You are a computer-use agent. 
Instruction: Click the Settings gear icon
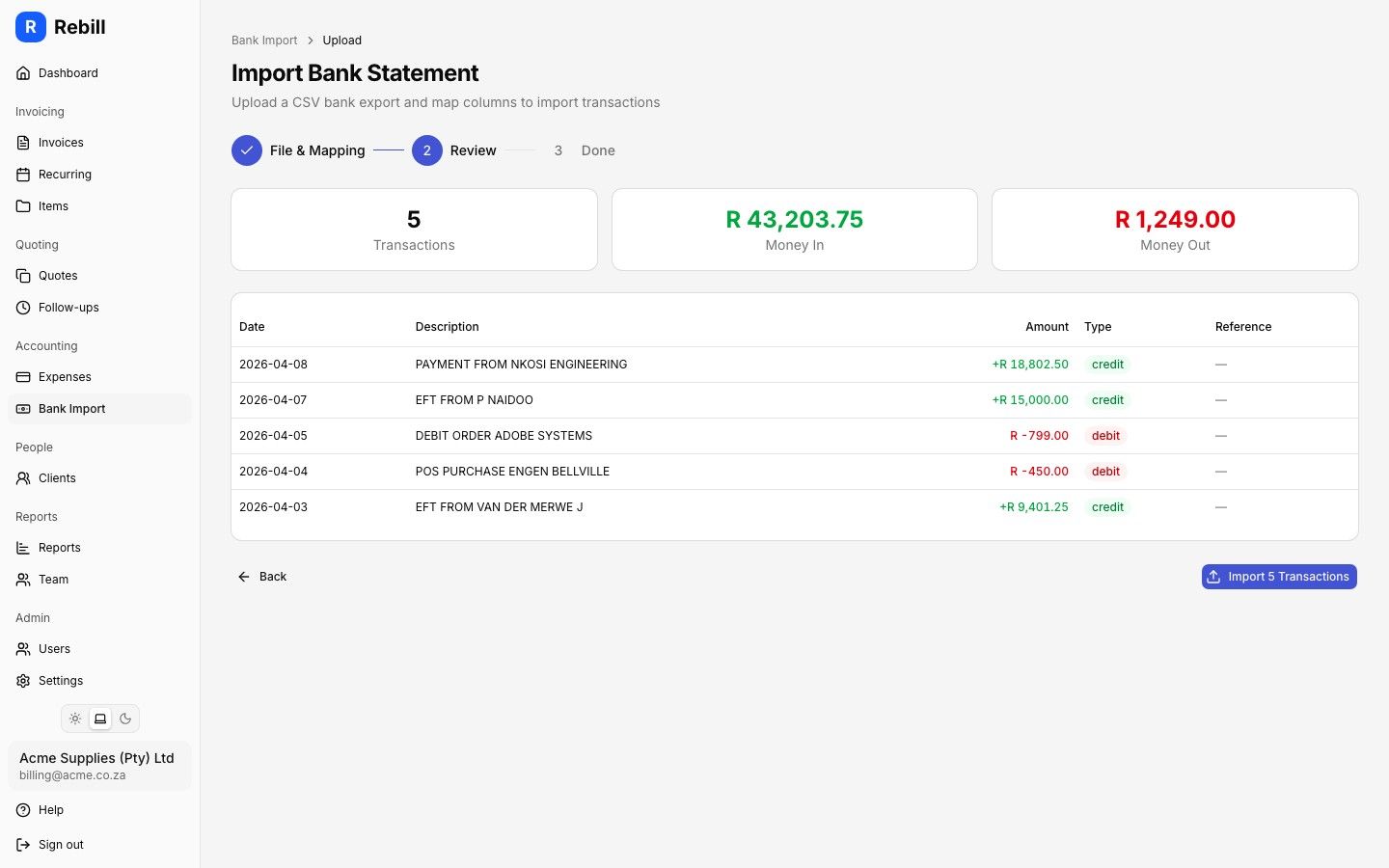(x=23, y=681)
